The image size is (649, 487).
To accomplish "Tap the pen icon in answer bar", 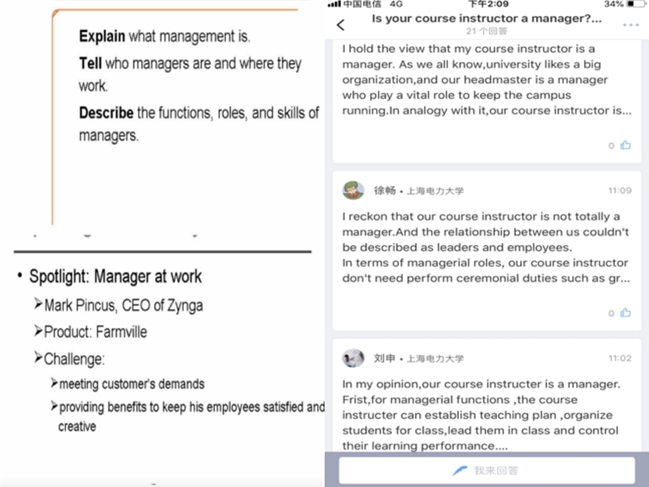I will [x=460, y=470].
